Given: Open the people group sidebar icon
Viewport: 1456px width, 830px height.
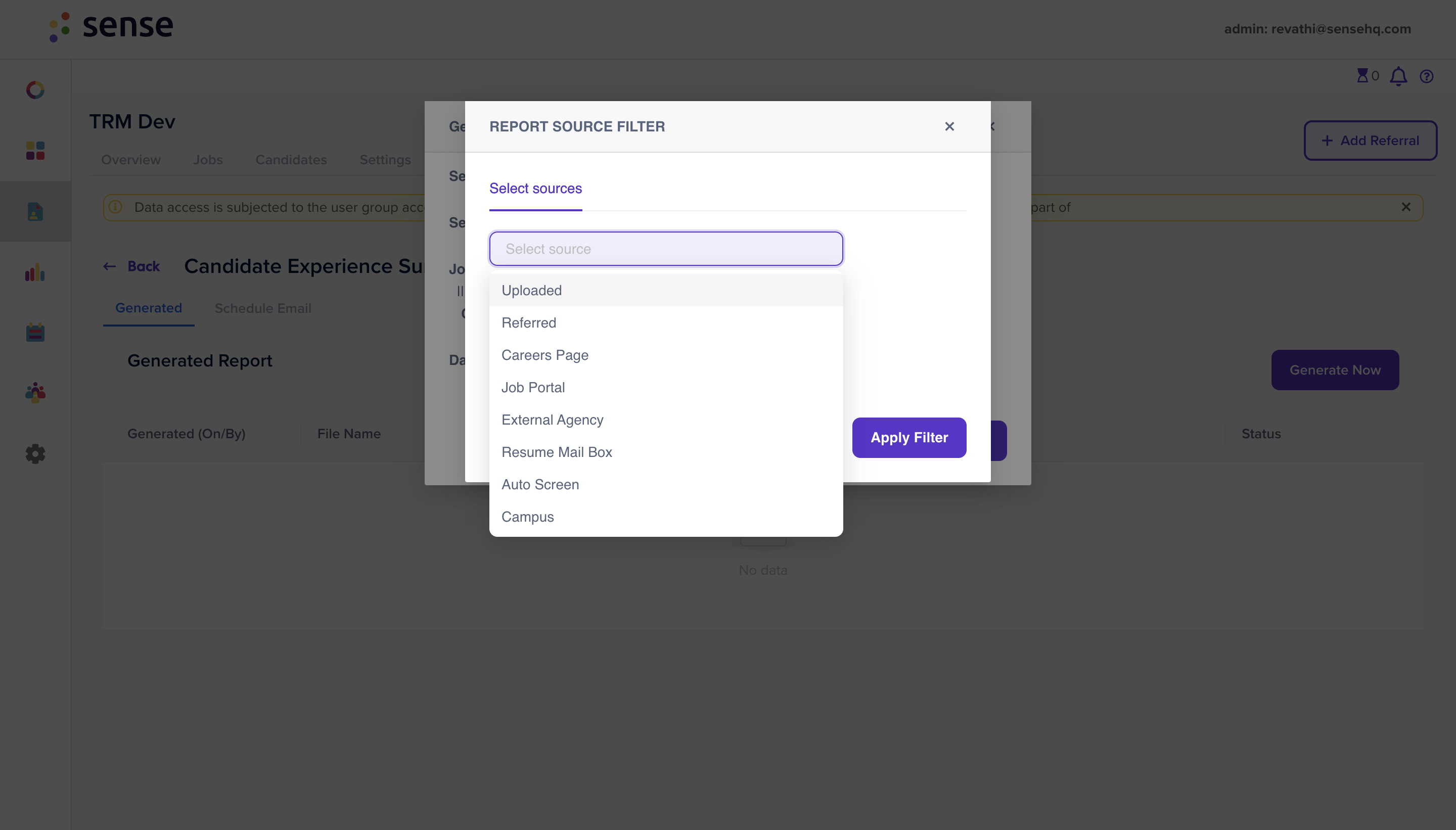Looking at the screenshot, I should pyautogui.click(x=35, y=393).
